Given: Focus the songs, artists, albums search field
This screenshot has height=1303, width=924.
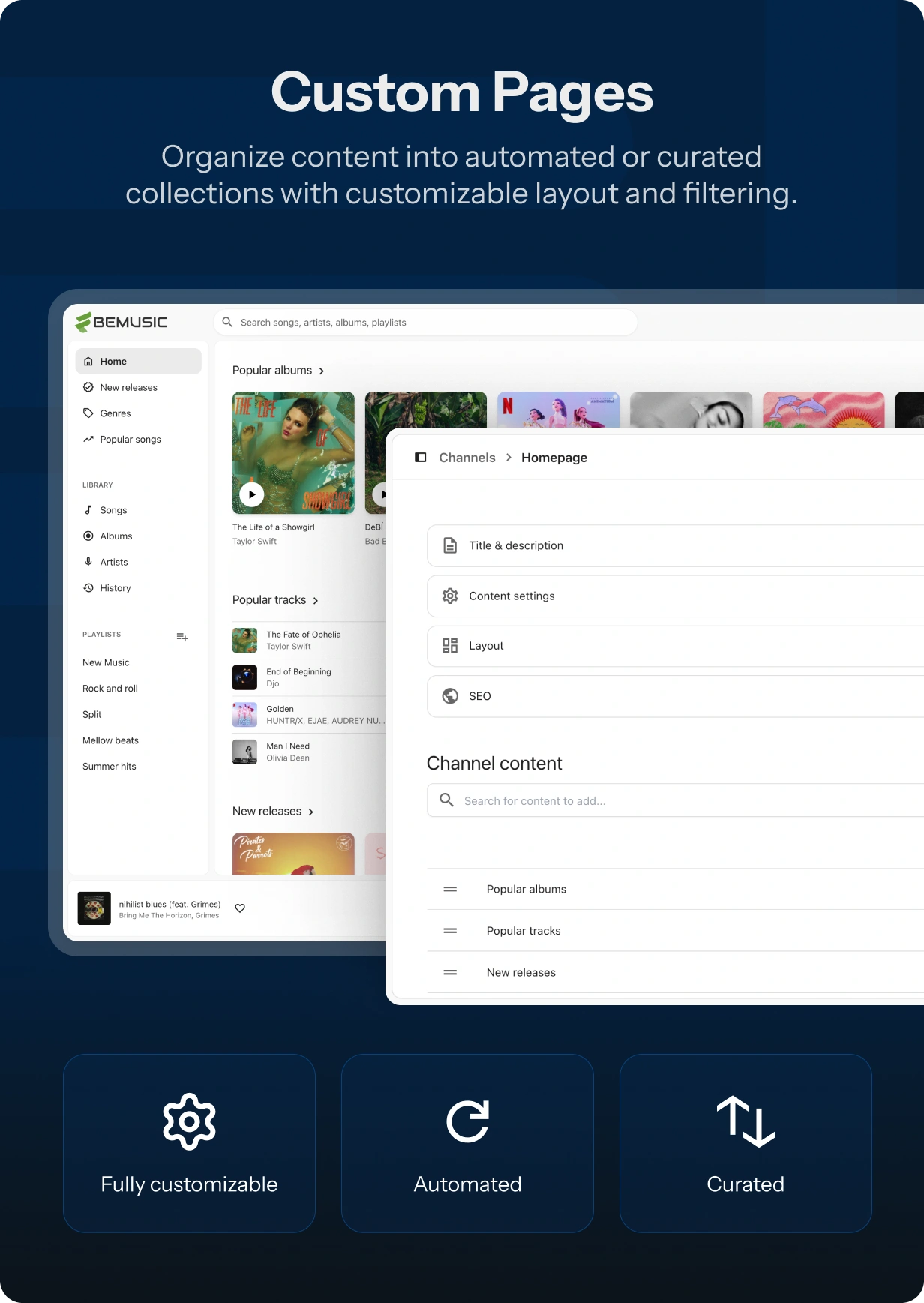Looking at the screenshot, I should [x=425, y=322].
